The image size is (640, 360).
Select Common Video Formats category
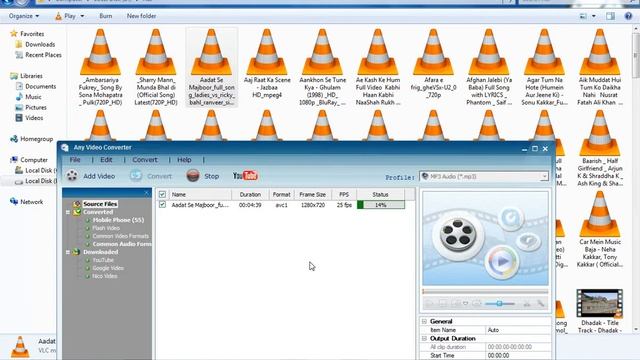(120, 236)
